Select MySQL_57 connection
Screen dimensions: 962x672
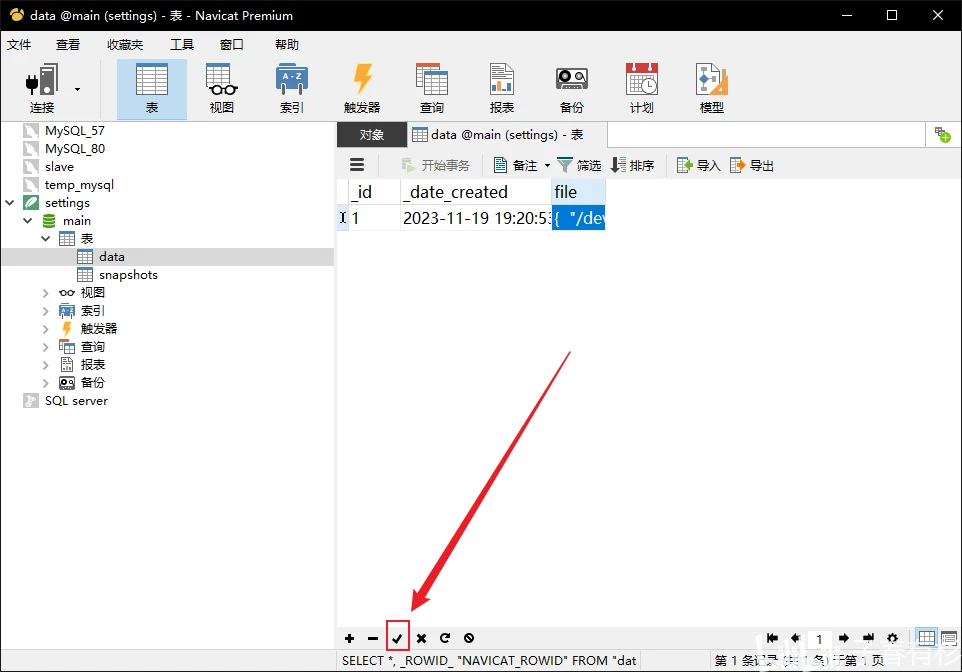tap(74, 131)
